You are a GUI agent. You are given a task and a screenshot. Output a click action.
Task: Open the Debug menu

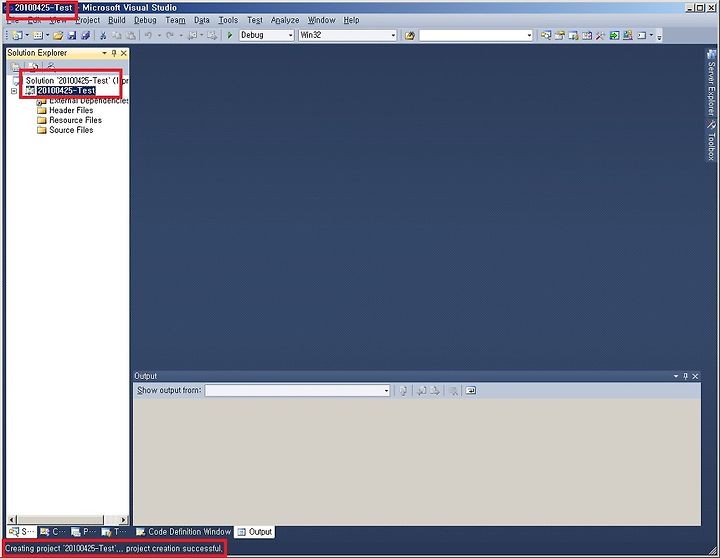coord(145,20)
